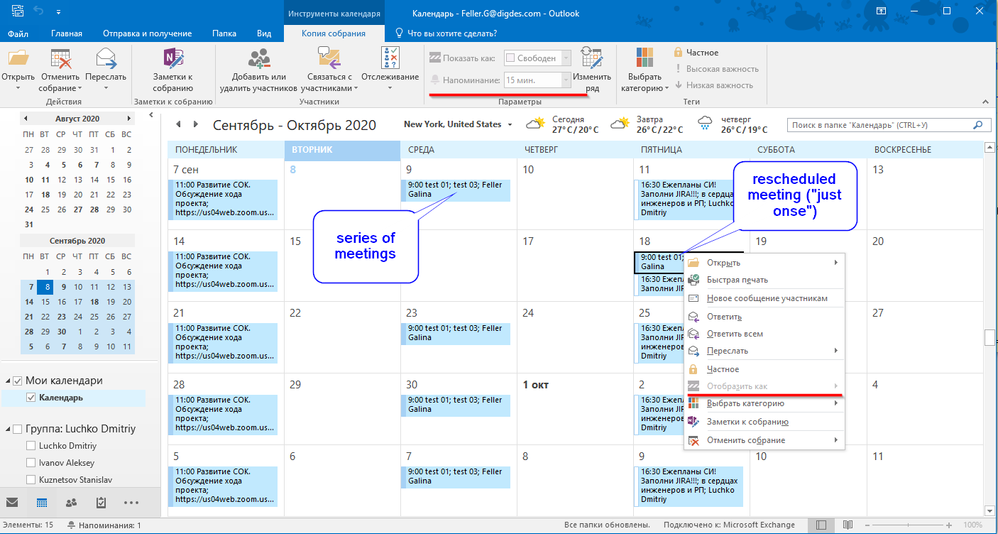Click the Undo arrow in quick access toolbar

tap(36, 11)
